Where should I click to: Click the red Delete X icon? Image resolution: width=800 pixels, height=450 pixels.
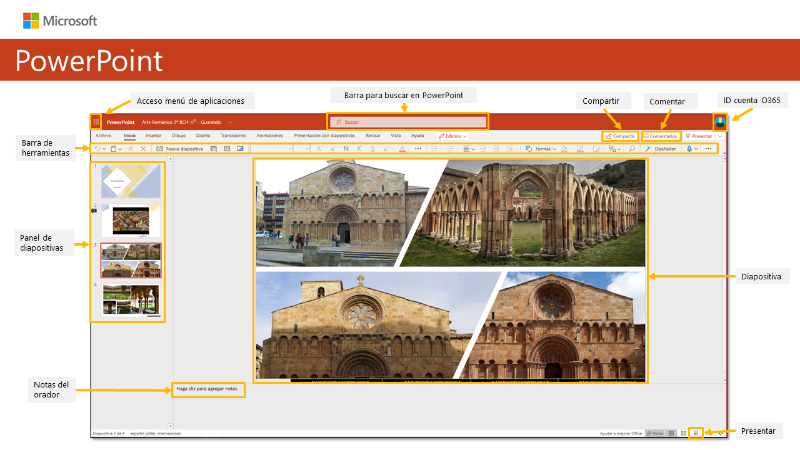tap(143, 148)
